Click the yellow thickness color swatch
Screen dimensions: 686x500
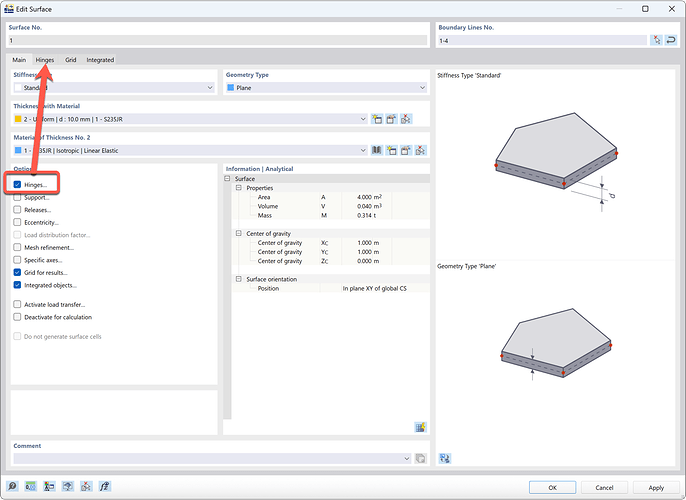pyautogui.click(x=18, y=119)
